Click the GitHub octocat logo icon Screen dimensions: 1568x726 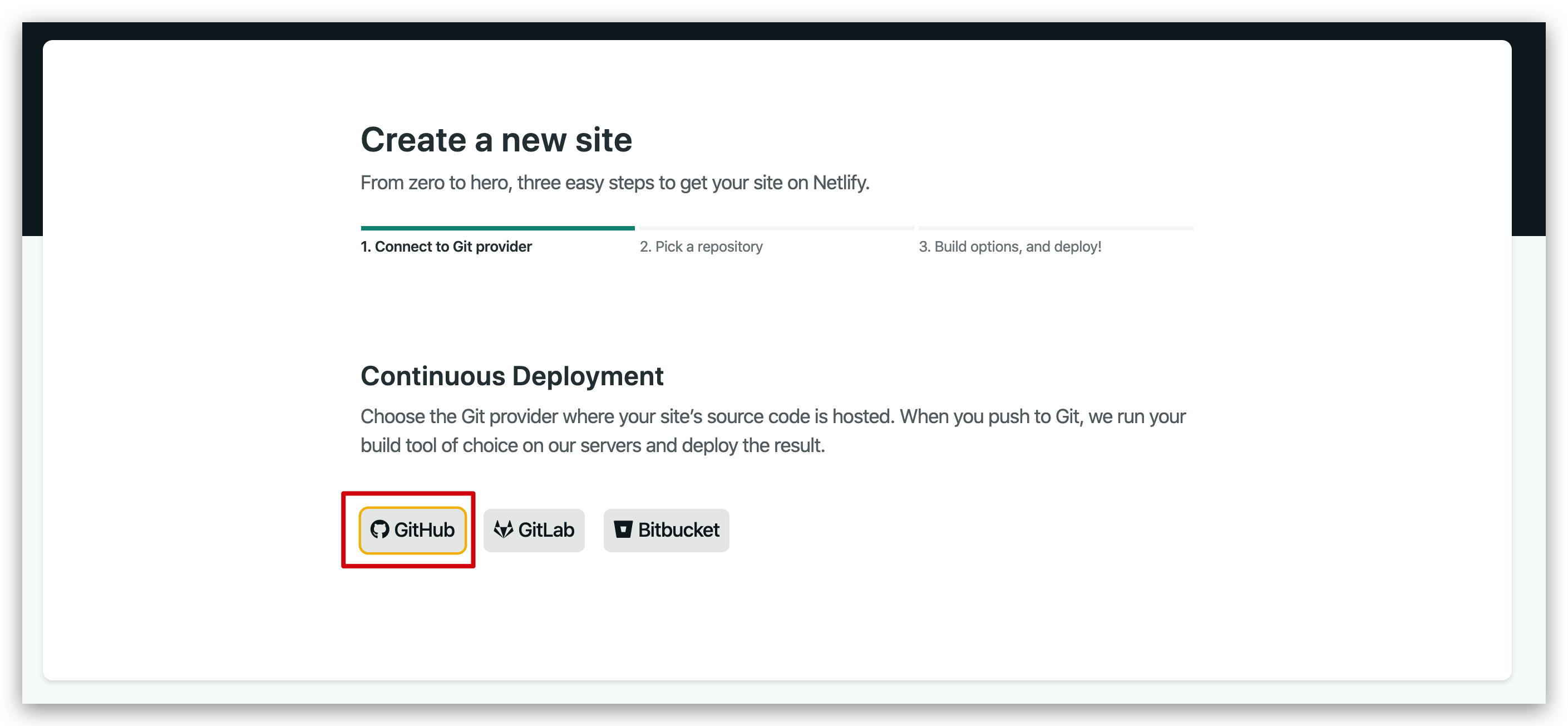point(380,529)
